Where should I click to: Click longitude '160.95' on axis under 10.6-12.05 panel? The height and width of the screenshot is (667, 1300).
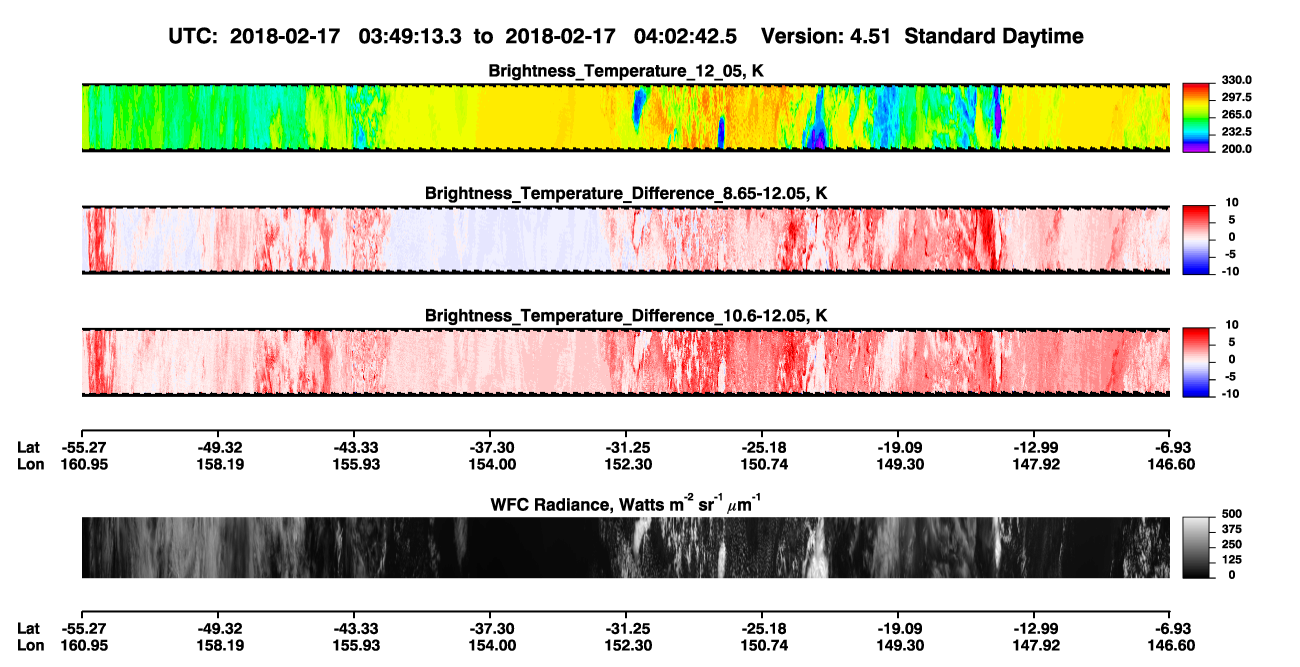coord(82,464)
